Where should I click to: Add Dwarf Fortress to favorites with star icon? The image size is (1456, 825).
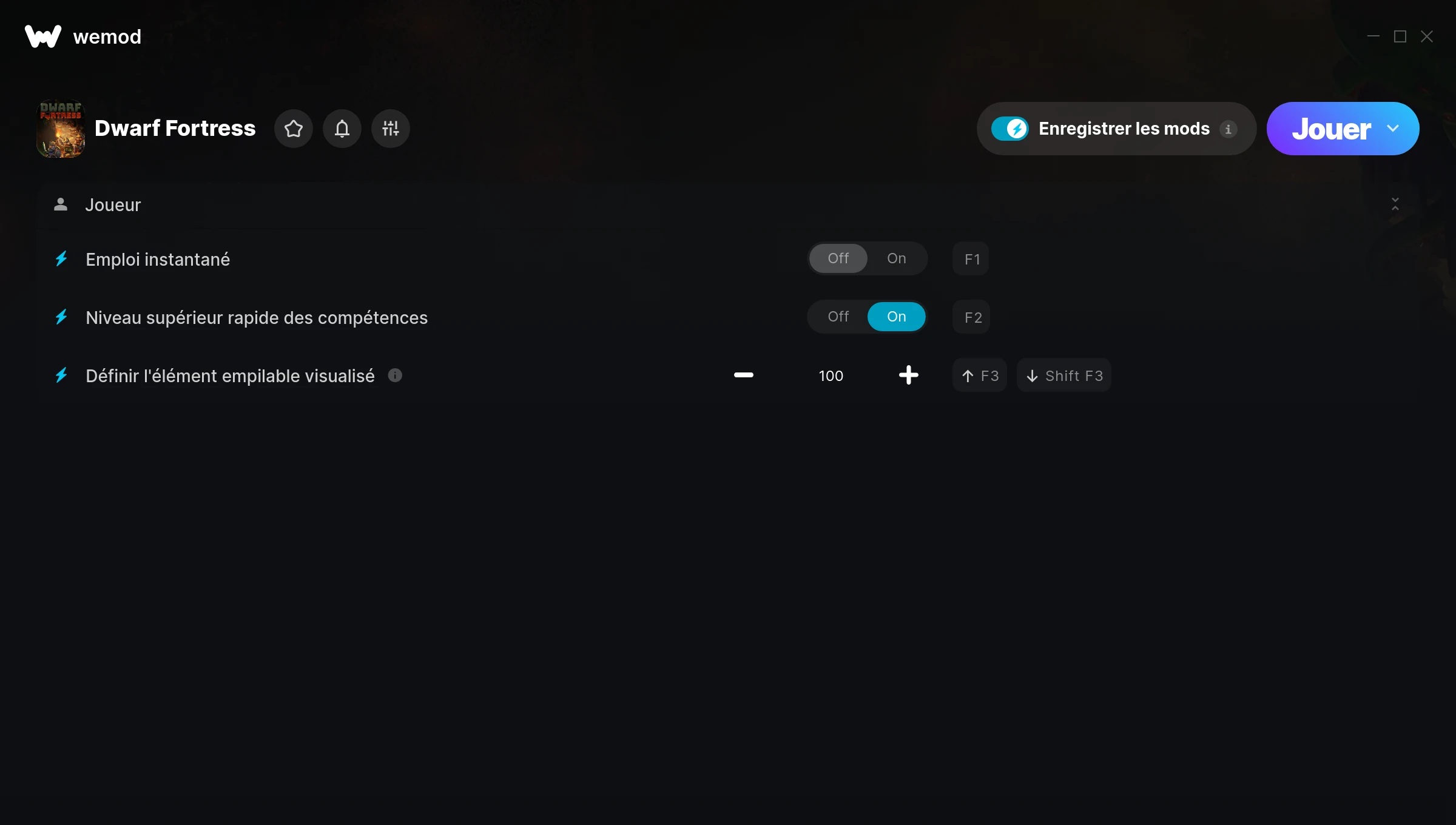coord(294,129)
